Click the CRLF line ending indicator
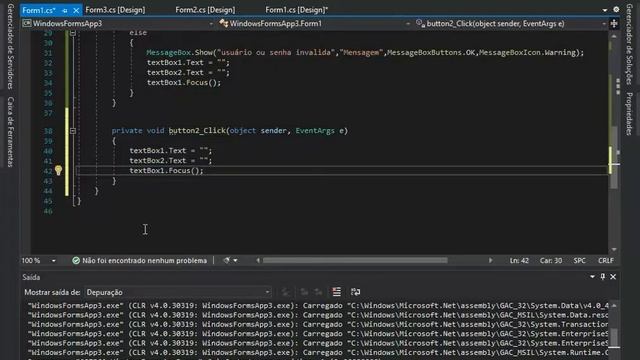This screenshot has height=360, width=640. (x=606, y=260)
